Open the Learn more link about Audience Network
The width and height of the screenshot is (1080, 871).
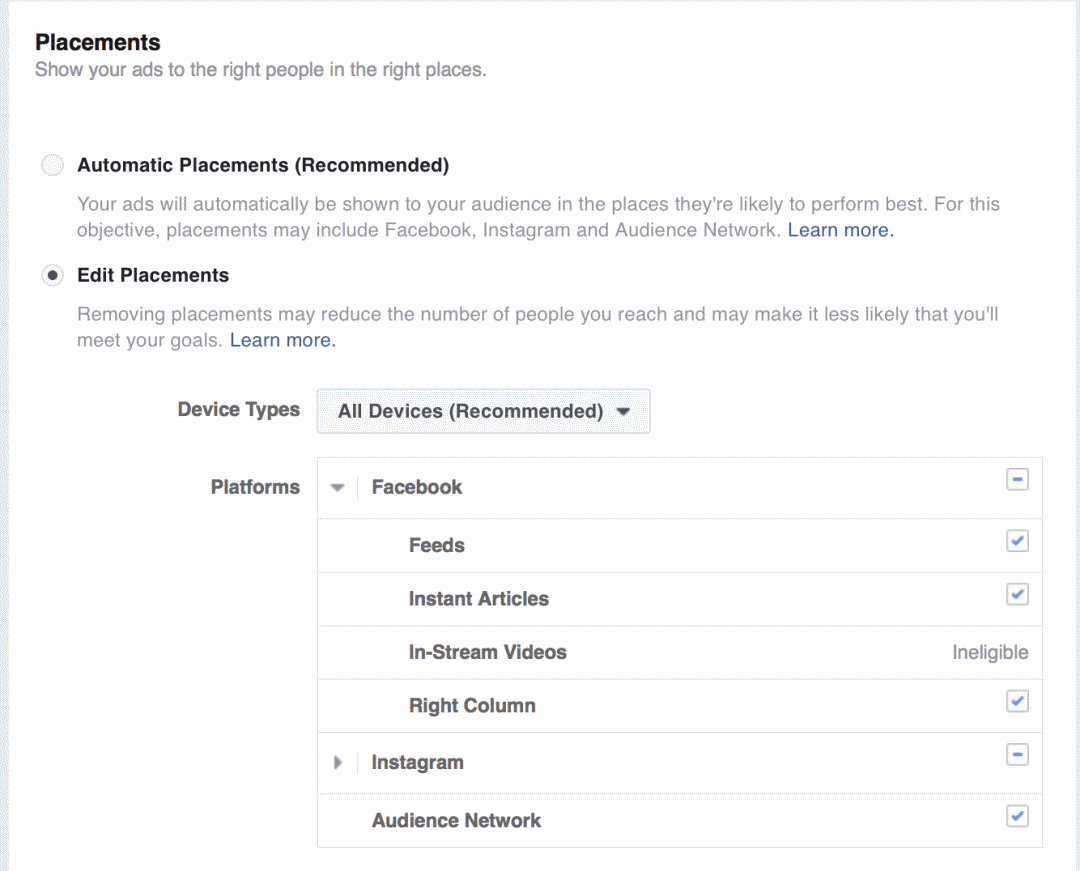[839, 230]
